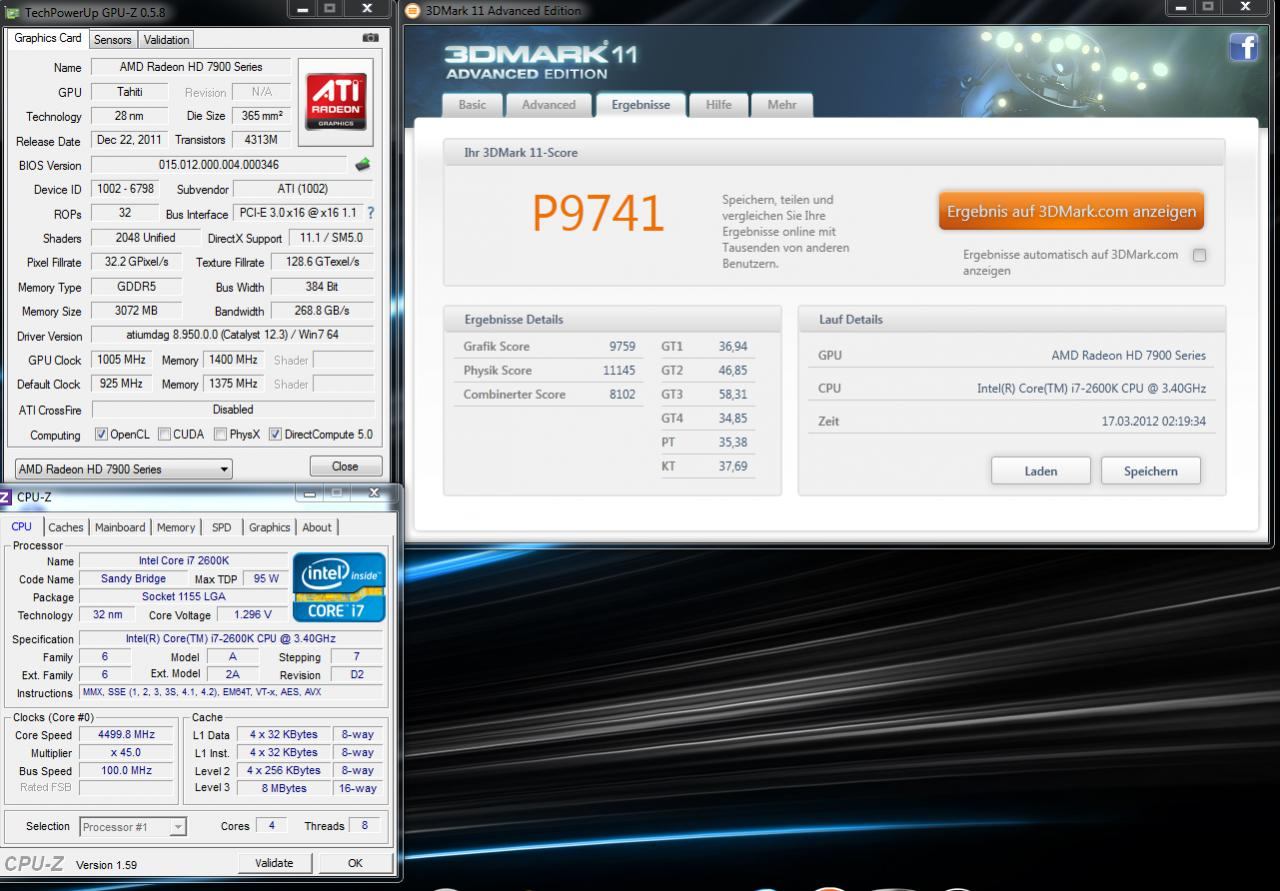
Task: Click the Combinerter Score value 8102
Action: coord(622,395)
